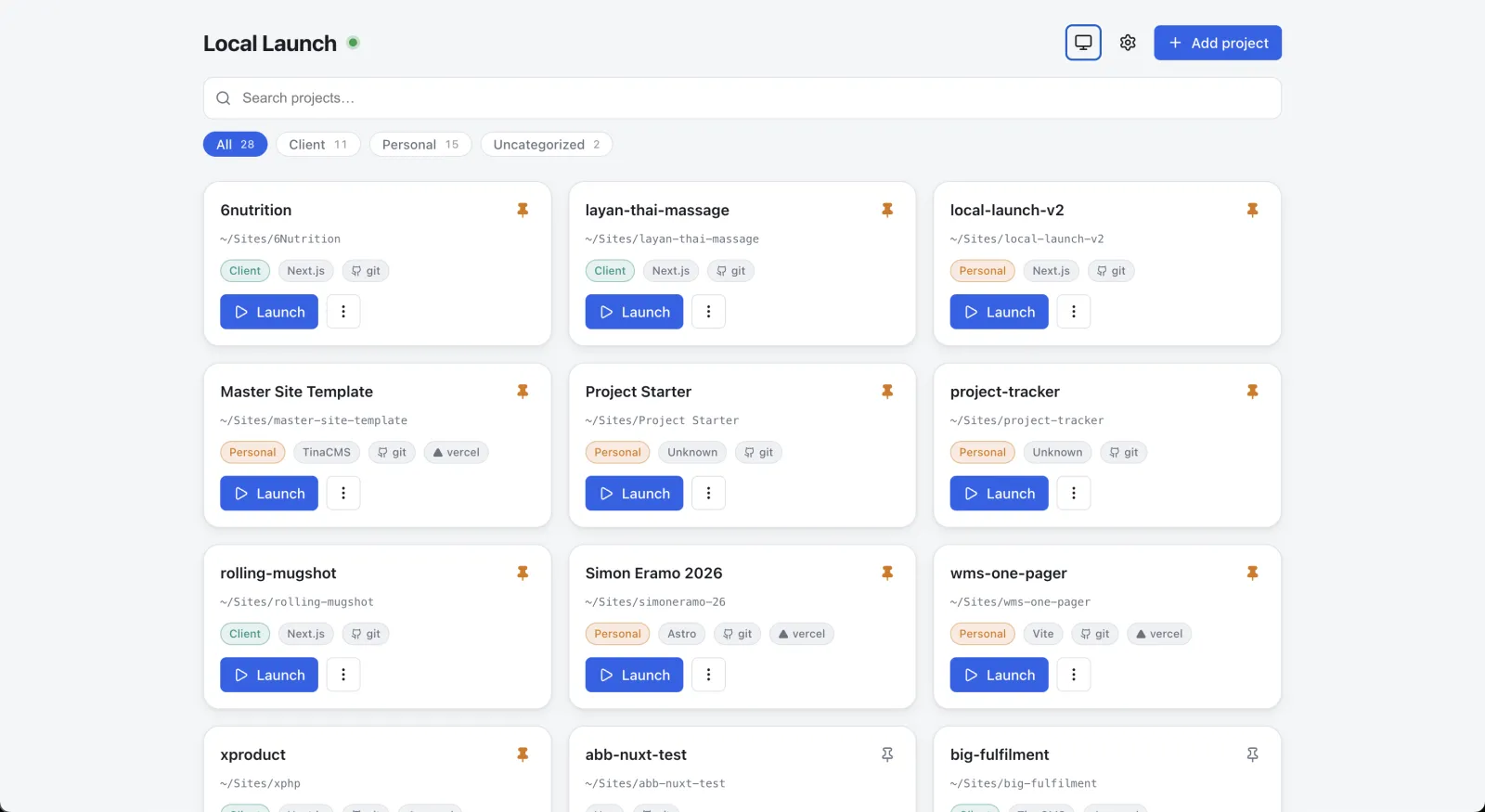
Task: Click the git badge on layan-thai-massage
Action: pos(730,271)
